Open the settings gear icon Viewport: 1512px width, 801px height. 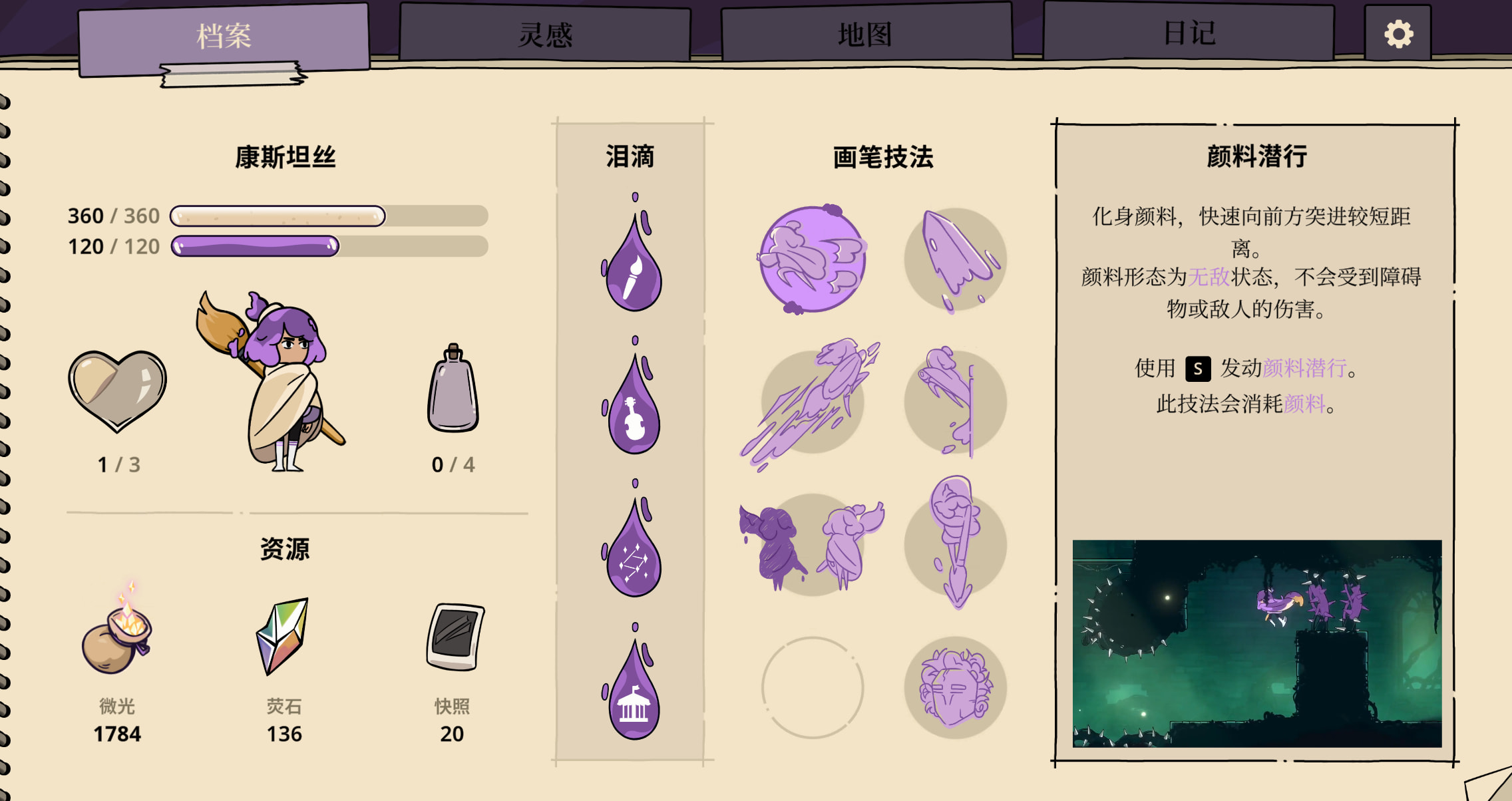click(1398, 34)
